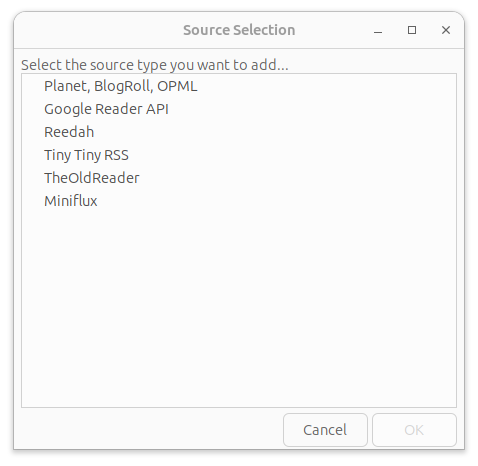Select Miniflux in the list

pos(239,201)
